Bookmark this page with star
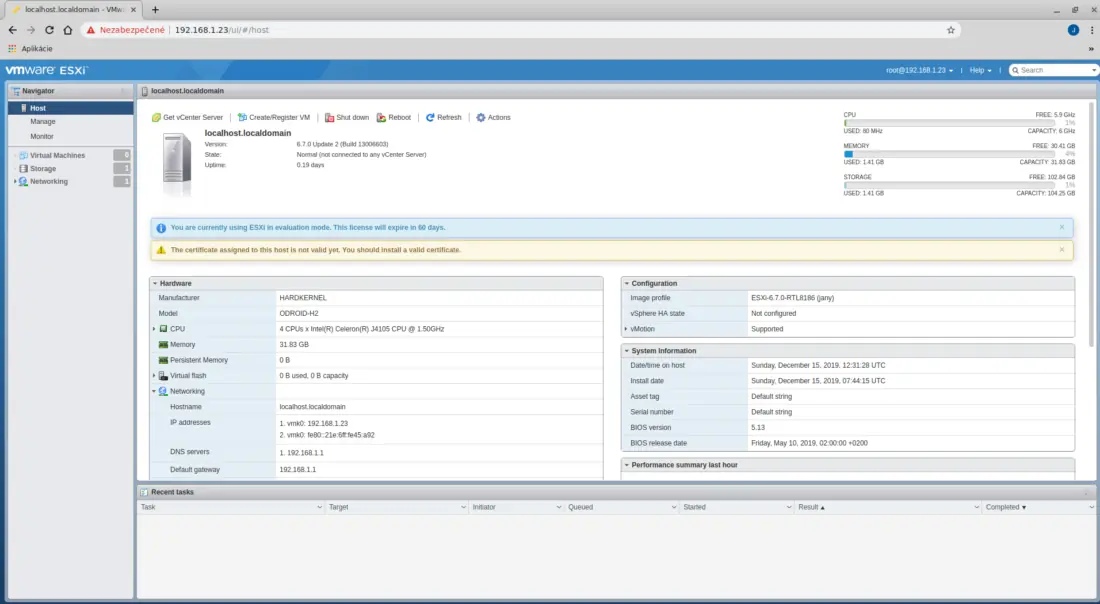 click(x=951, y=30)
